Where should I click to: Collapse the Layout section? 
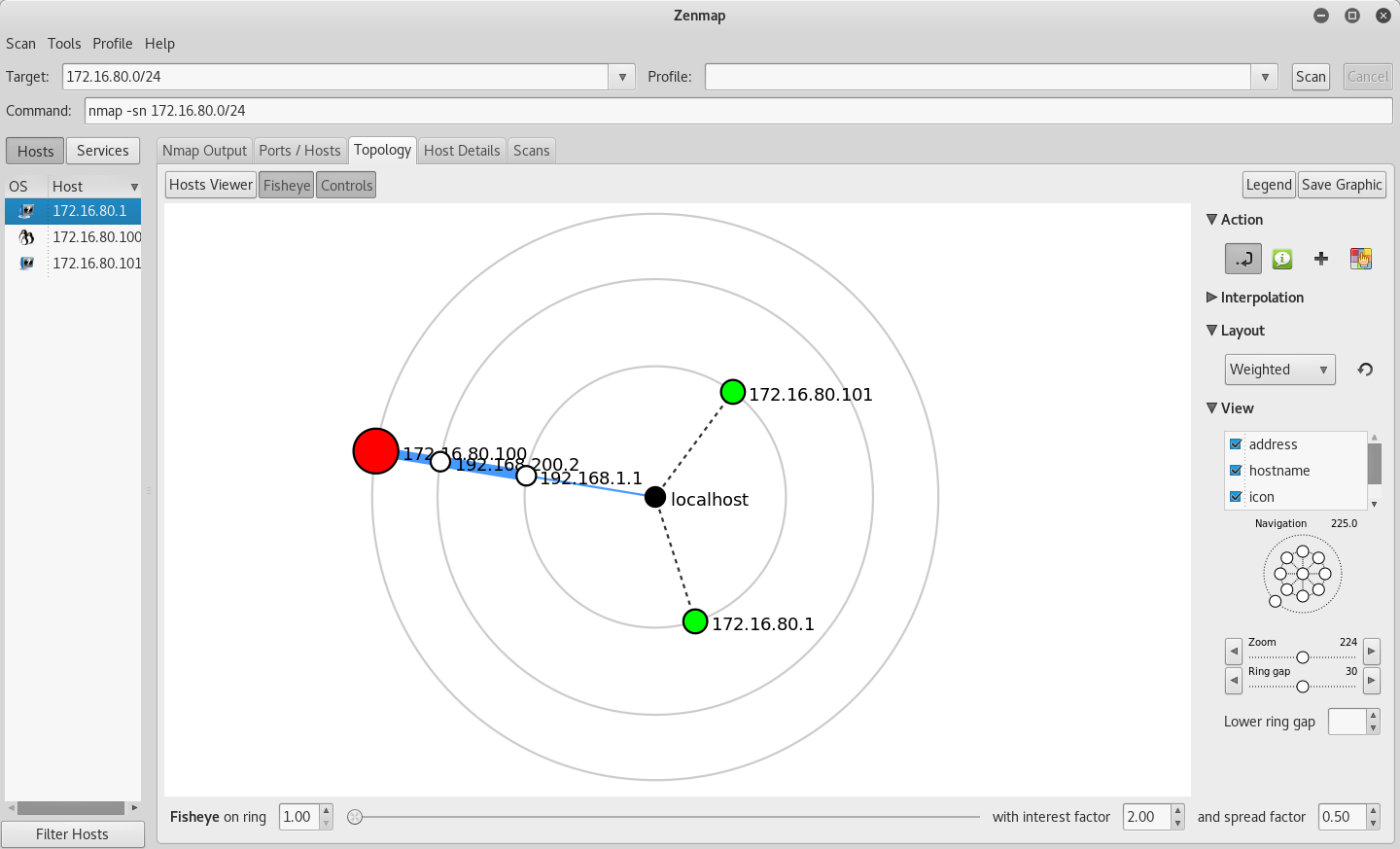pyautogui.click(x=1211, y=331)
